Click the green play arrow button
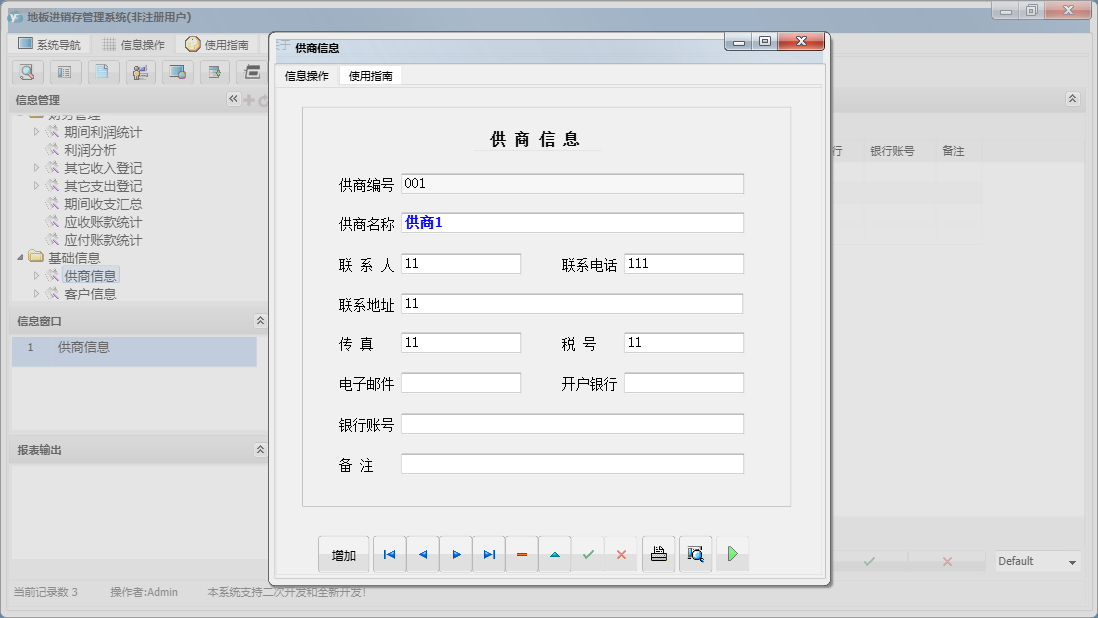This screenshot has width=1098, height=618. [x=732, y=554]
